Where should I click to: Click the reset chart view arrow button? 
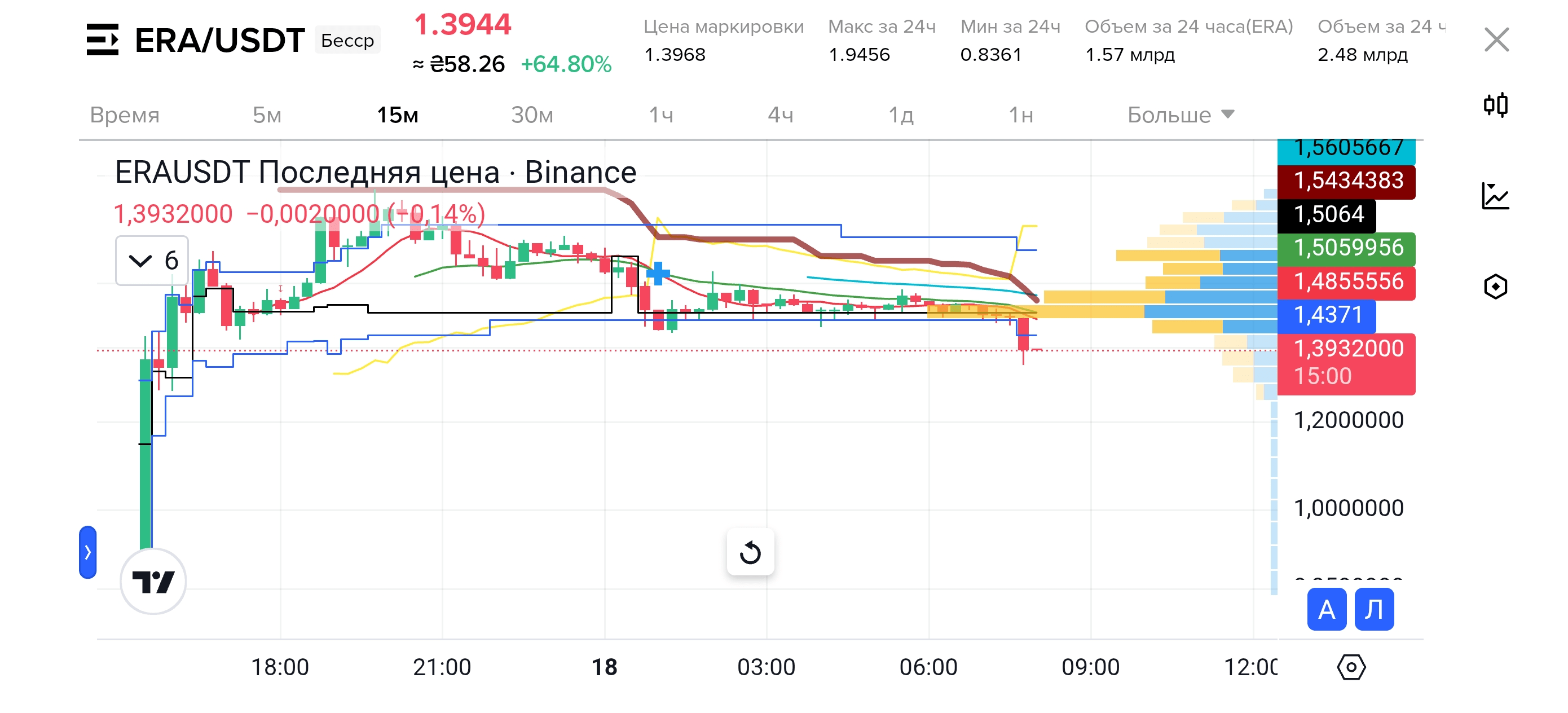(x=751, y=552)
